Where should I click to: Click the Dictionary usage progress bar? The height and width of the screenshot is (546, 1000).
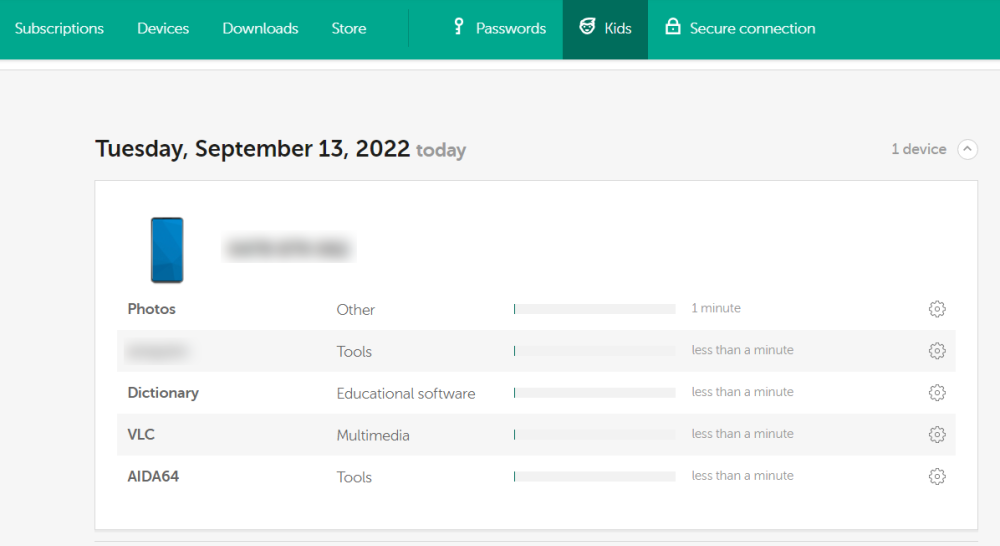click(x=594, y=393)
